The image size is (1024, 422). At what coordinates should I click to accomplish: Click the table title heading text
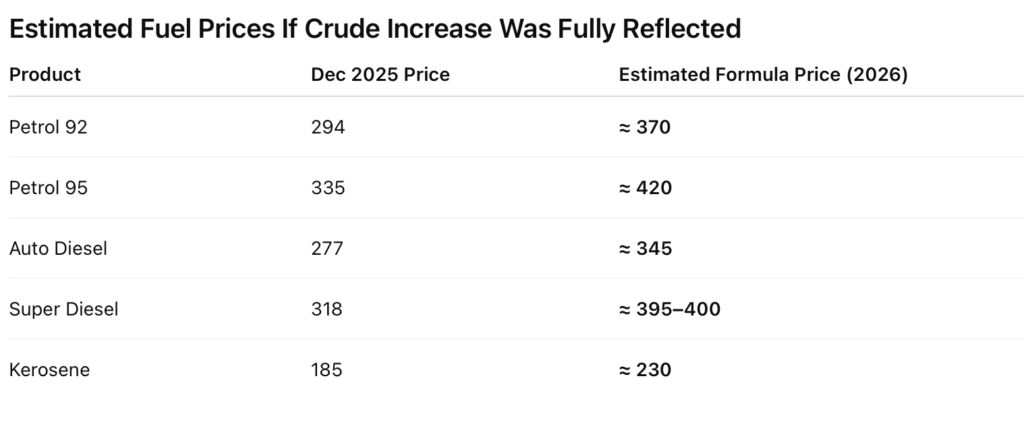pos(374,29)
